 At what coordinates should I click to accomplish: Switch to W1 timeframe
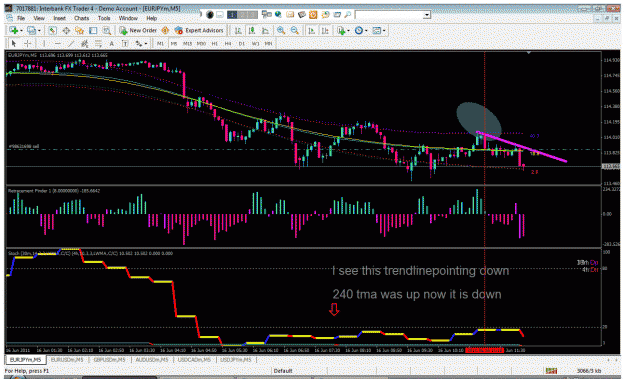[x=256, y=43]
